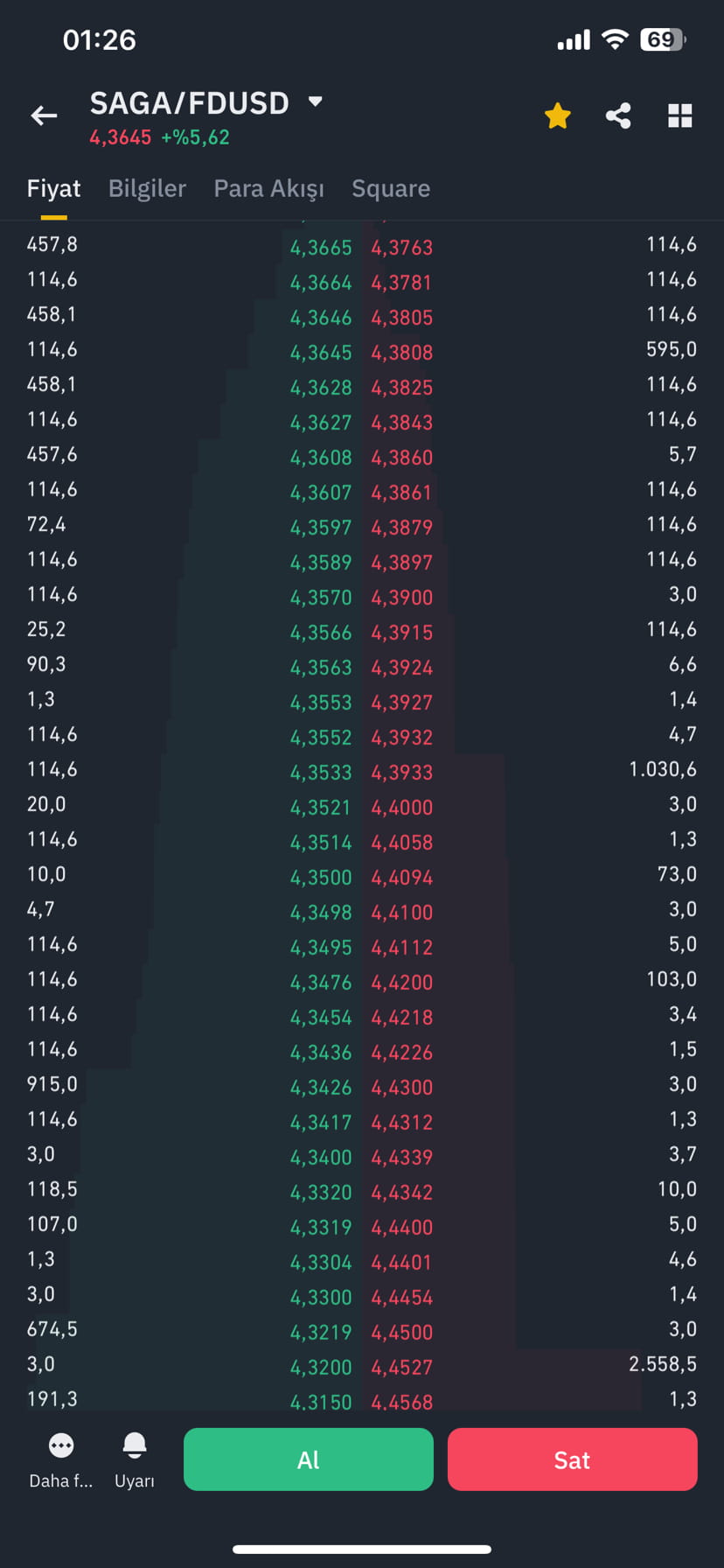Select bid price 4,3665 in the order book
The height and width of the screenshot is (1568, 724).
tap(322, 248)
